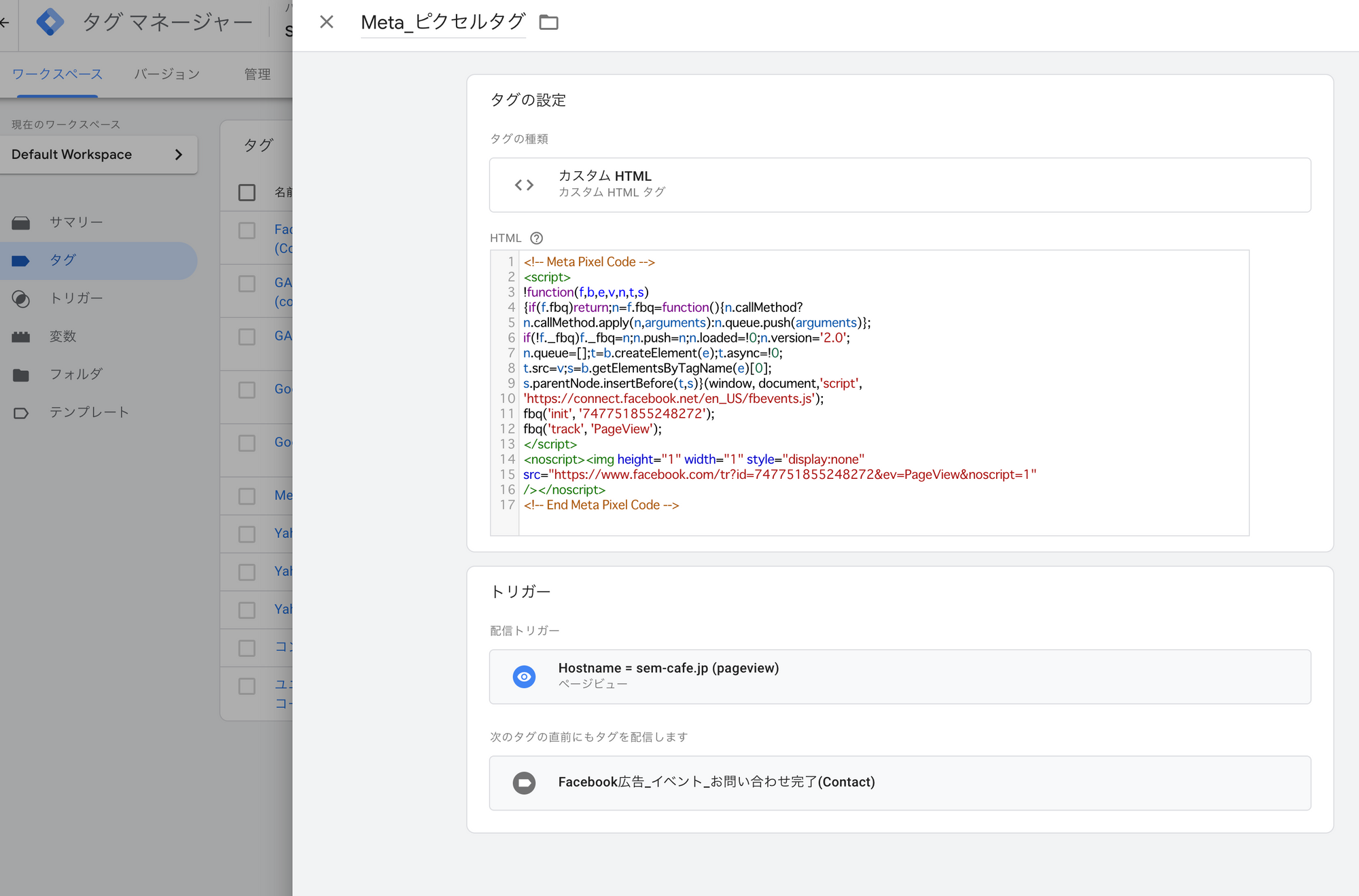Toggle the select-all checkbox in tag list header
The height and width of the screenshot is (896, 1359).
click(247, 192)
